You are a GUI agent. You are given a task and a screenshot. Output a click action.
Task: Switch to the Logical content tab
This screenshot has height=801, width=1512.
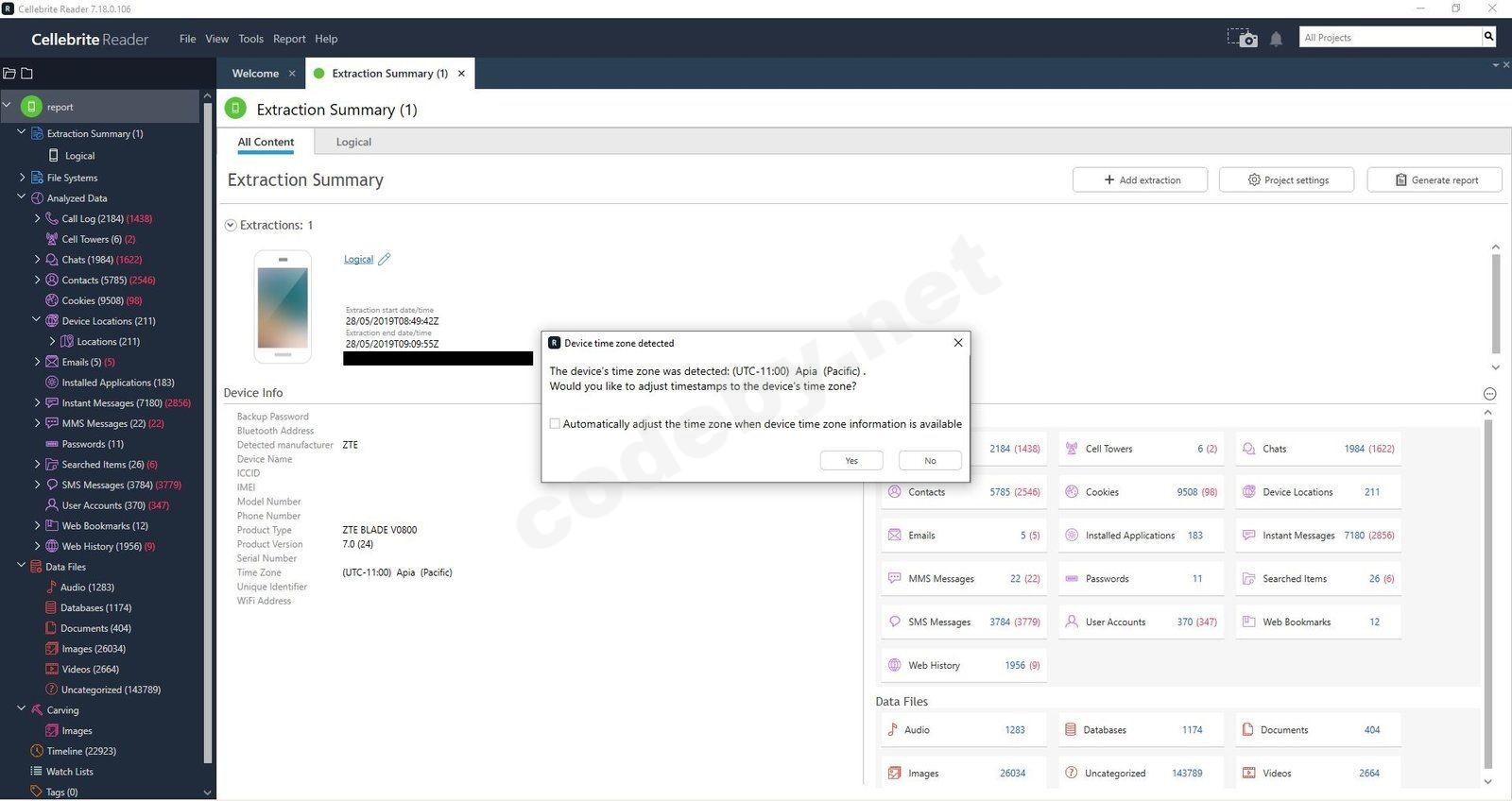(x=353, y=142)
